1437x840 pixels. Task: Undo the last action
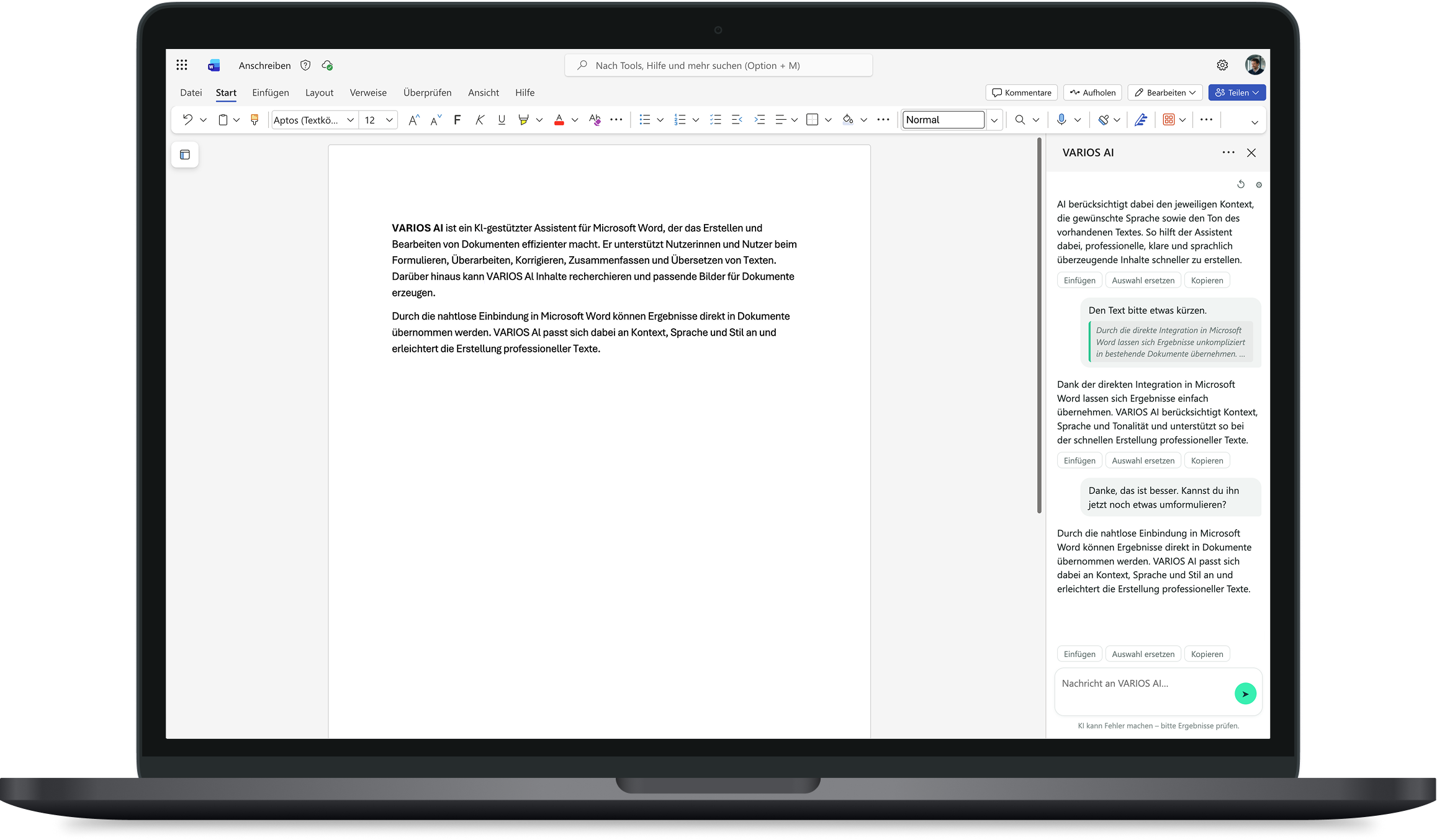point(187,120)
